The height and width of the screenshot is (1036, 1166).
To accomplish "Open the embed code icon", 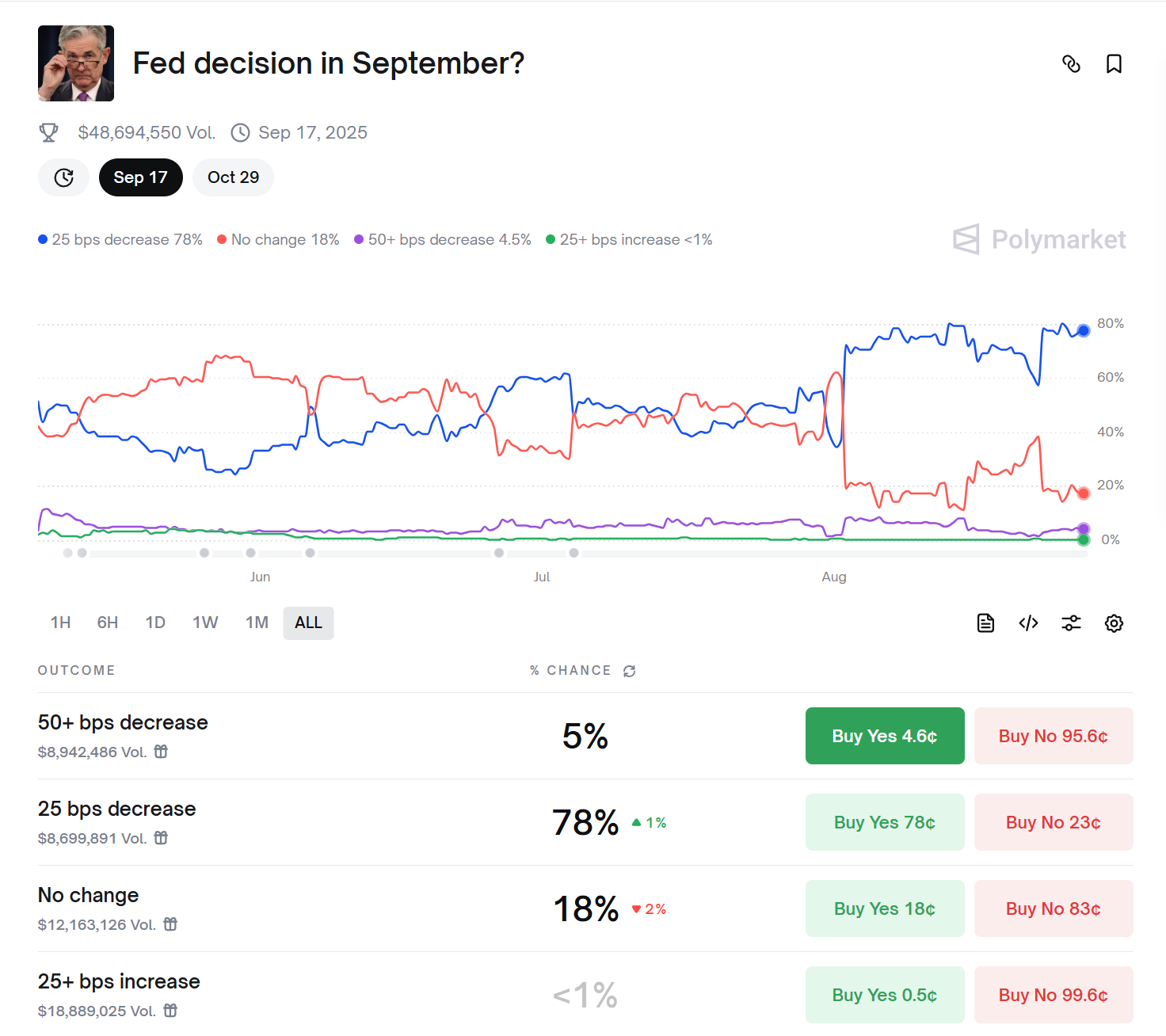I will tap(1028, 623).
